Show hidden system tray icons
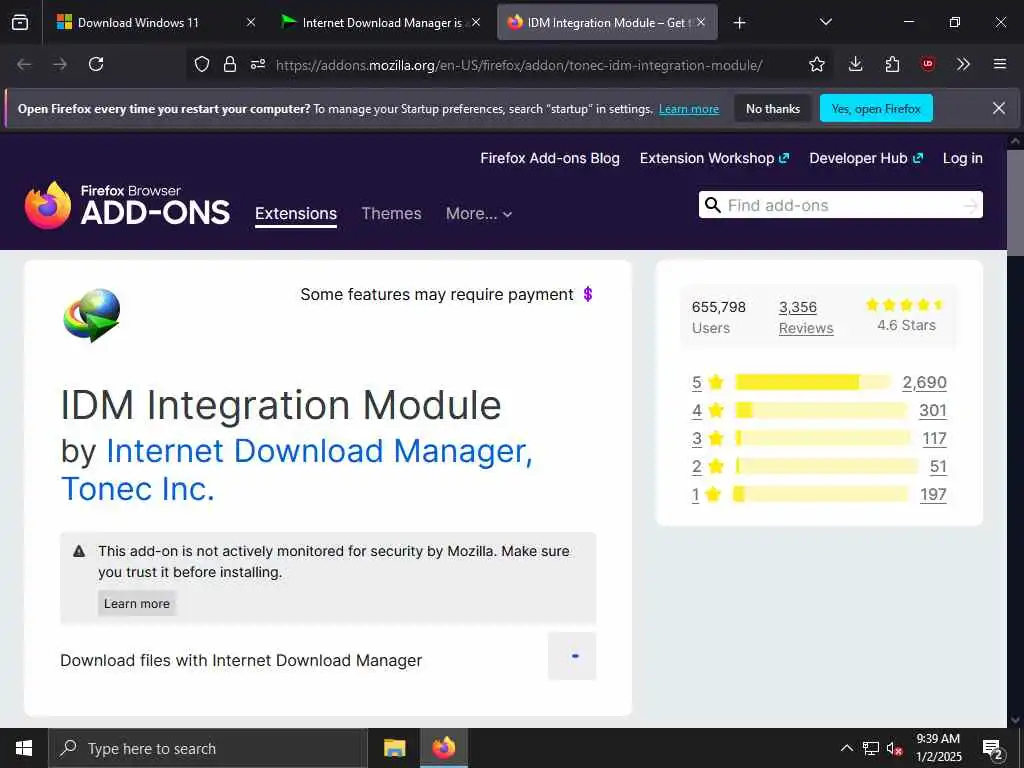This screenshot has height=768, width=1024. point(846,748)
